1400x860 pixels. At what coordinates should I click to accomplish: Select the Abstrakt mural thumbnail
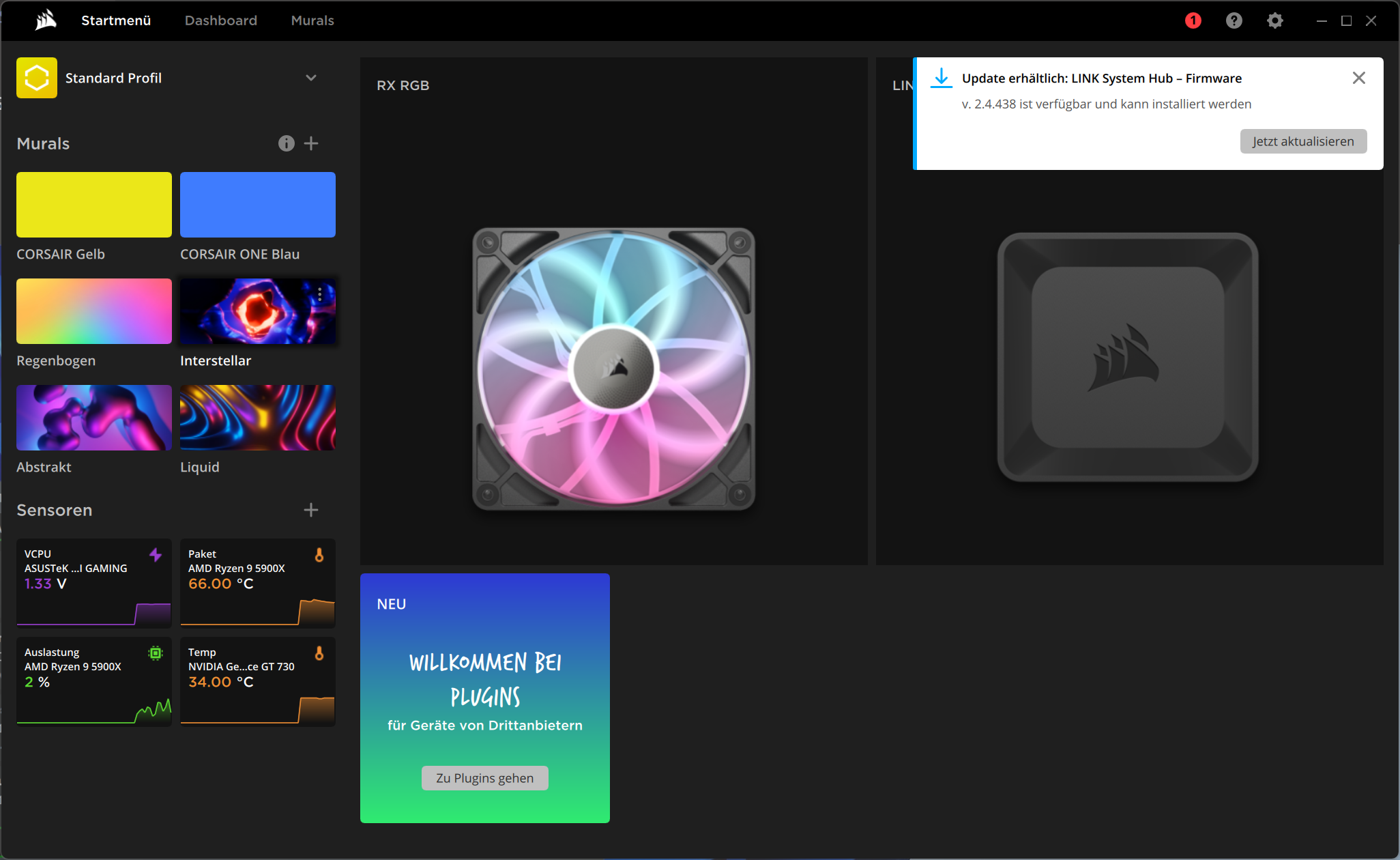[x=94, y=418]
